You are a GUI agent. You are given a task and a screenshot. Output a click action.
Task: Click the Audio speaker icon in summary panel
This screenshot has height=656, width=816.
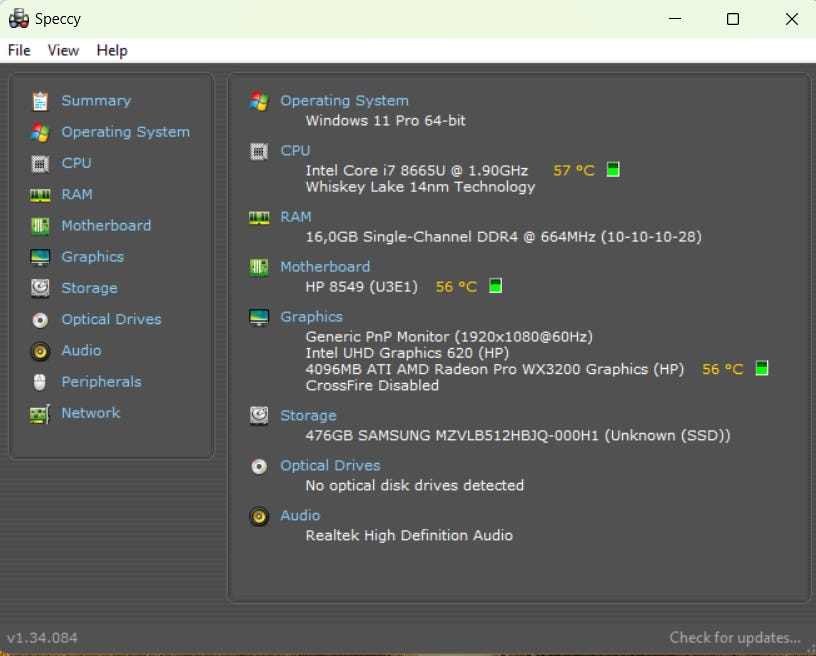click(x=259, y=516)
